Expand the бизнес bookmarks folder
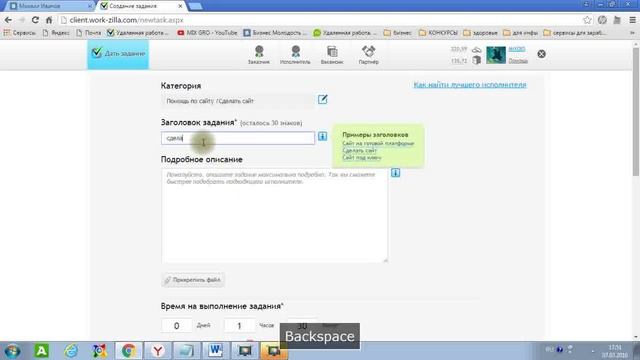 (x=398, y=33)
